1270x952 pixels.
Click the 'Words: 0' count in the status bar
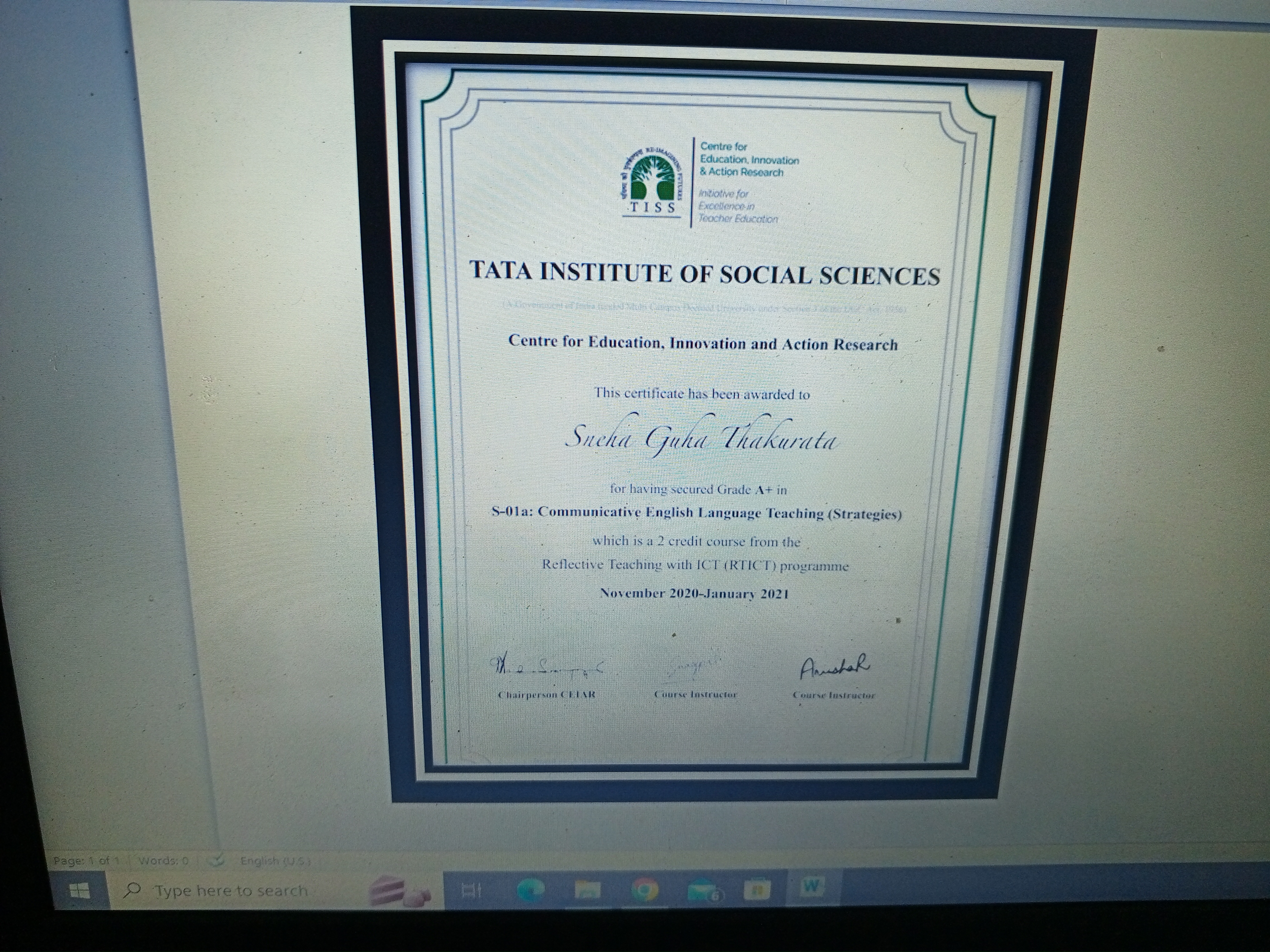click(163, 861)
